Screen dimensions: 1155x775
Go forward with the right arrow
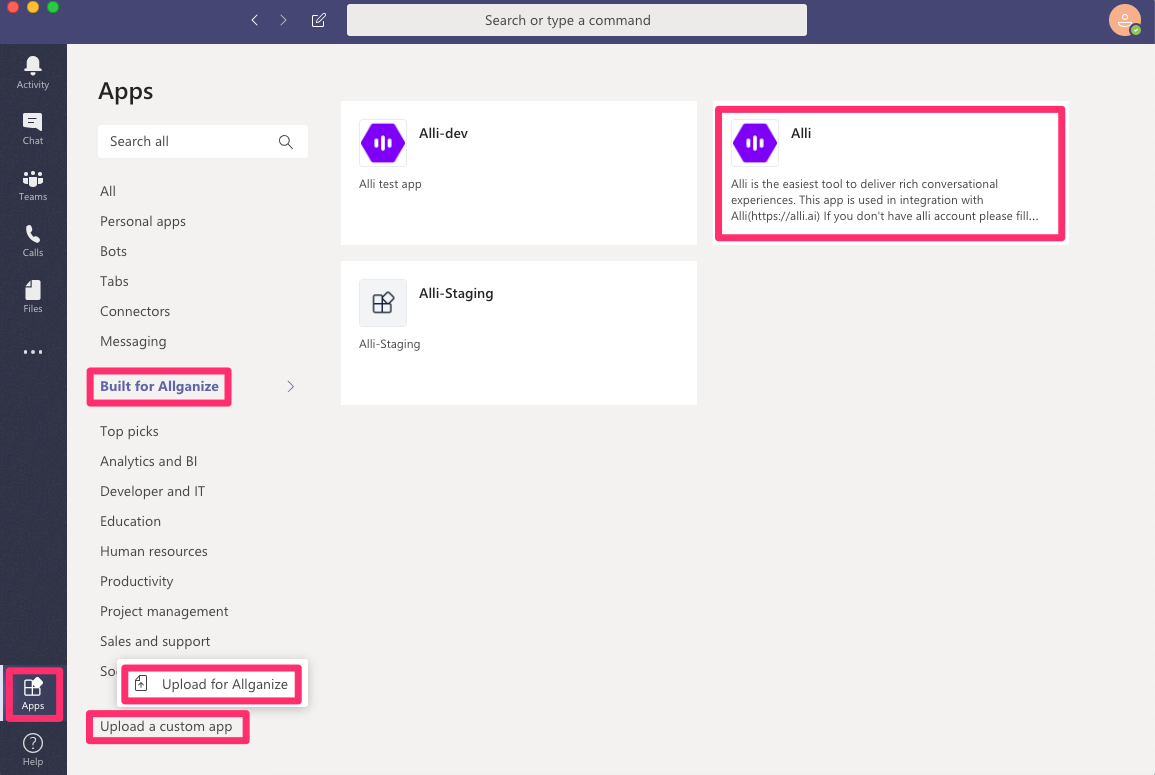(x=284, y=21)
